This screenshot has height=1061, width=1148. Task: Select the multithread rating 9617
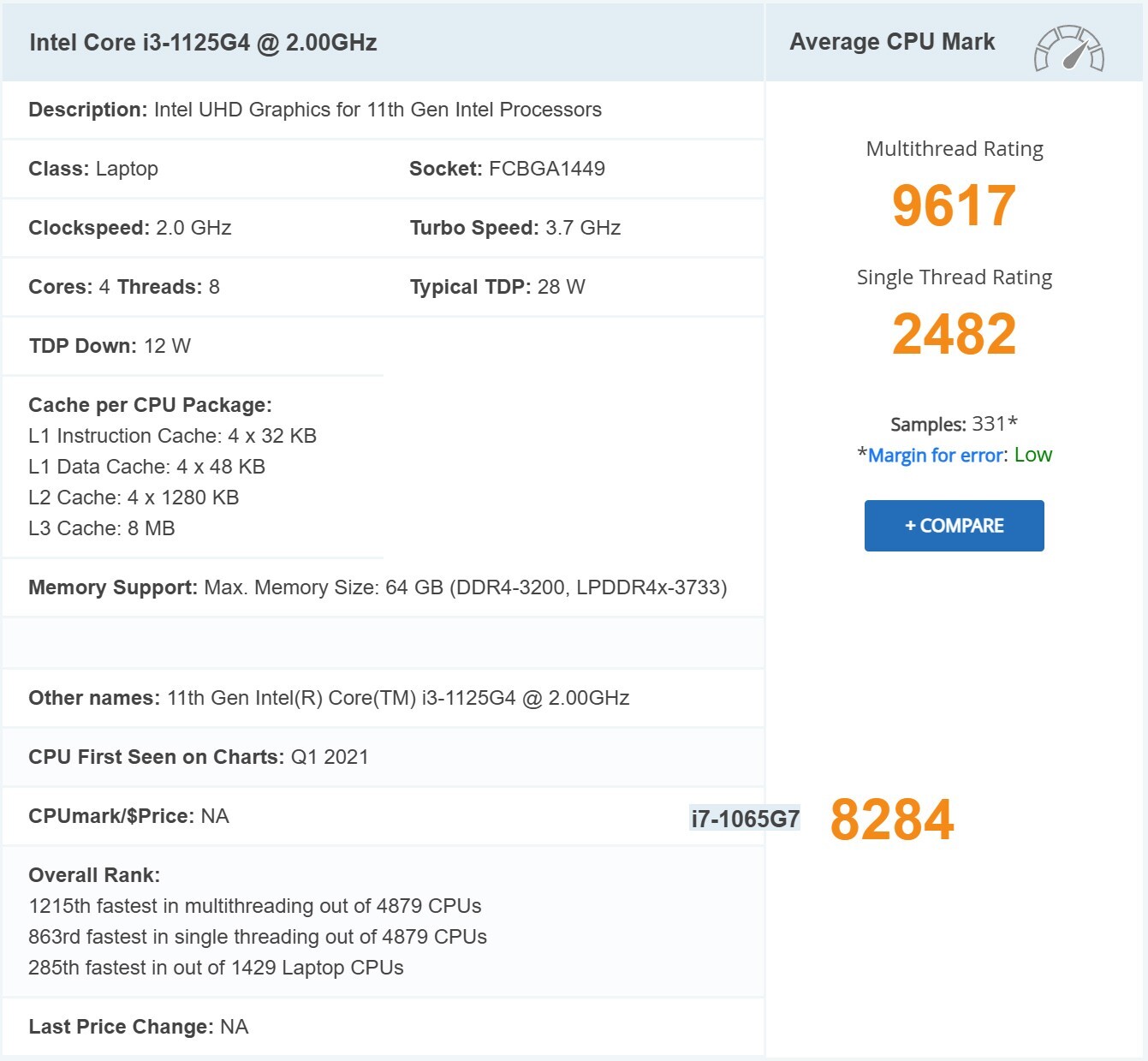click(x=954, y=206)
